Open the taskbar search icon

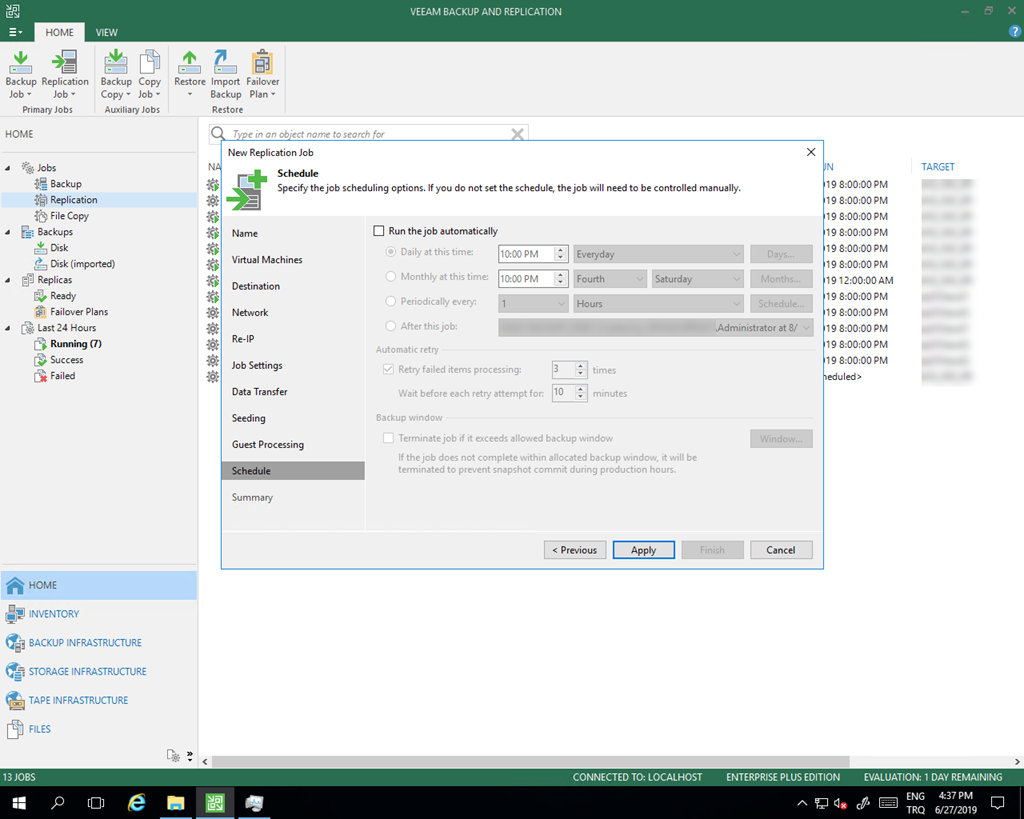click(x=57, y=803)
